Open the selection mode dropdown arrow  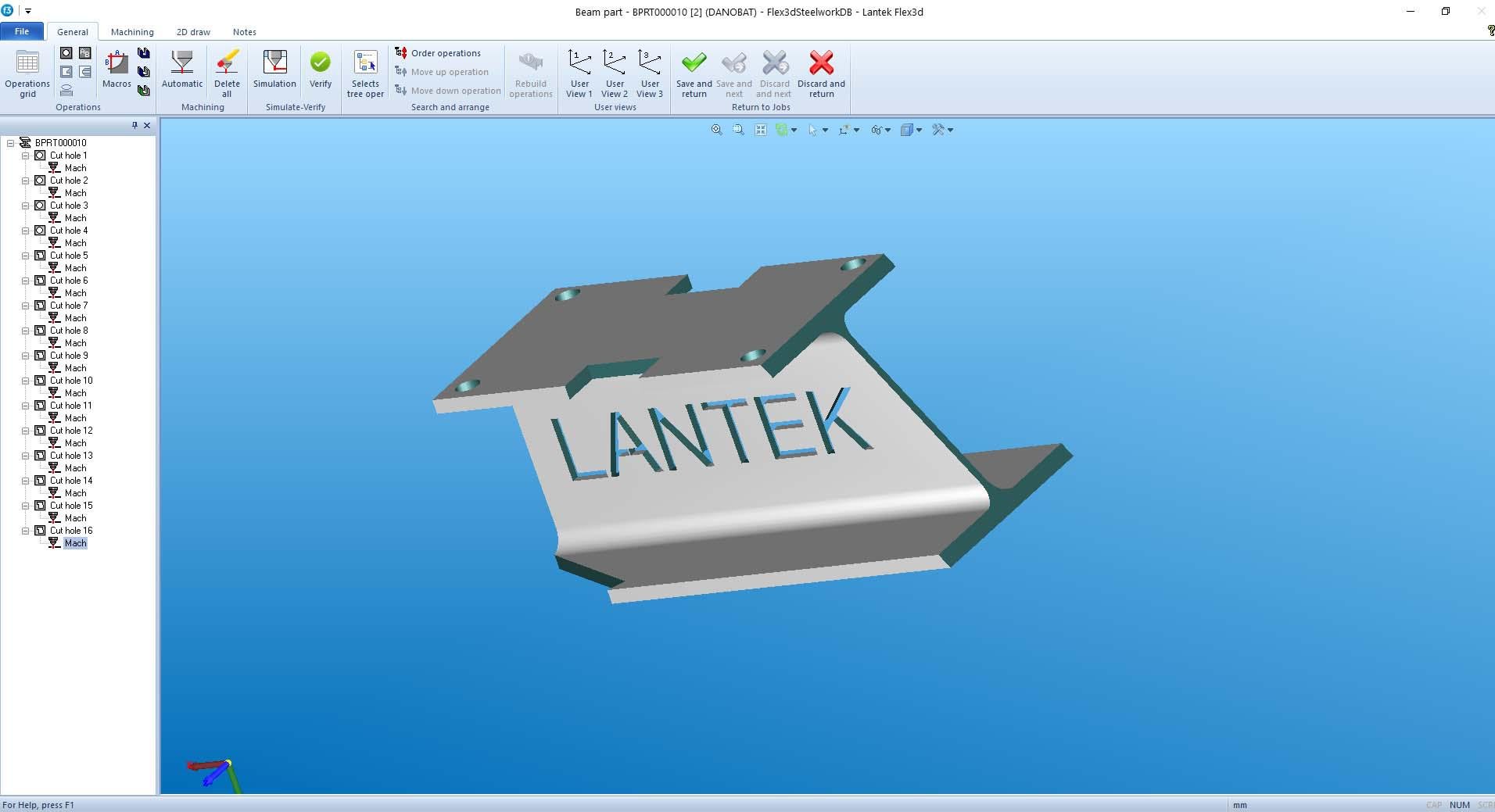825,130
